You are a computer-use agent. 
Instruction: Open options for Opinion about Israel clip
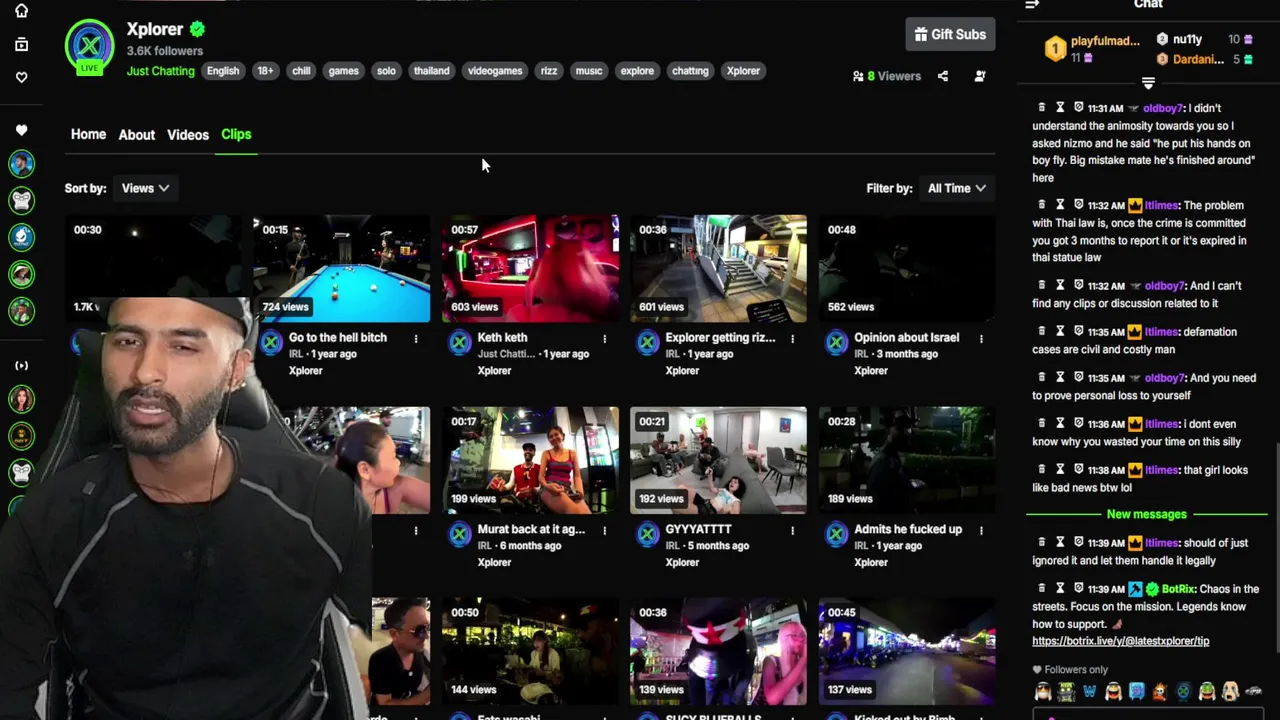981,338
